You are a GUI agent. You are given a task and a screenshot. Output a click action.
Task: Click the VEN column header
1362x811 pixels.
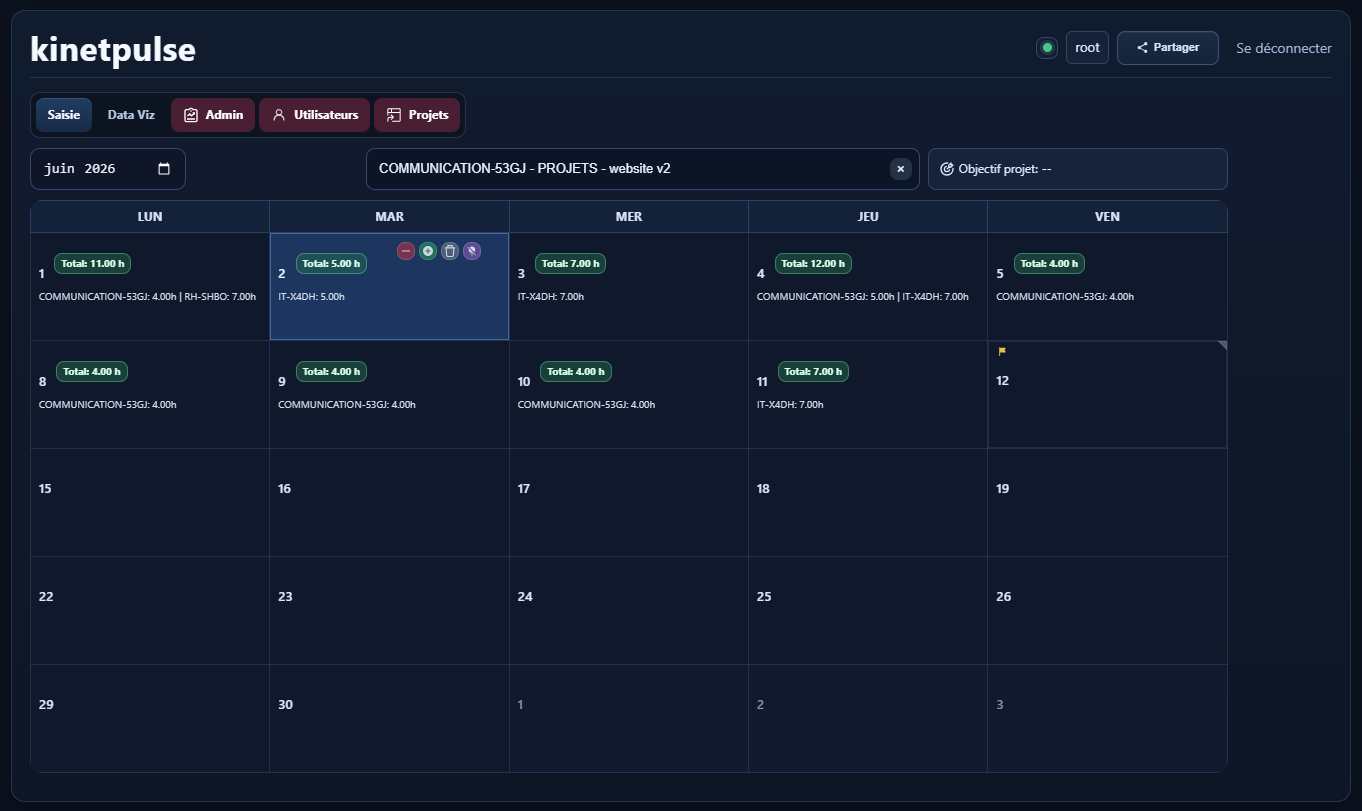(1107, 217)
